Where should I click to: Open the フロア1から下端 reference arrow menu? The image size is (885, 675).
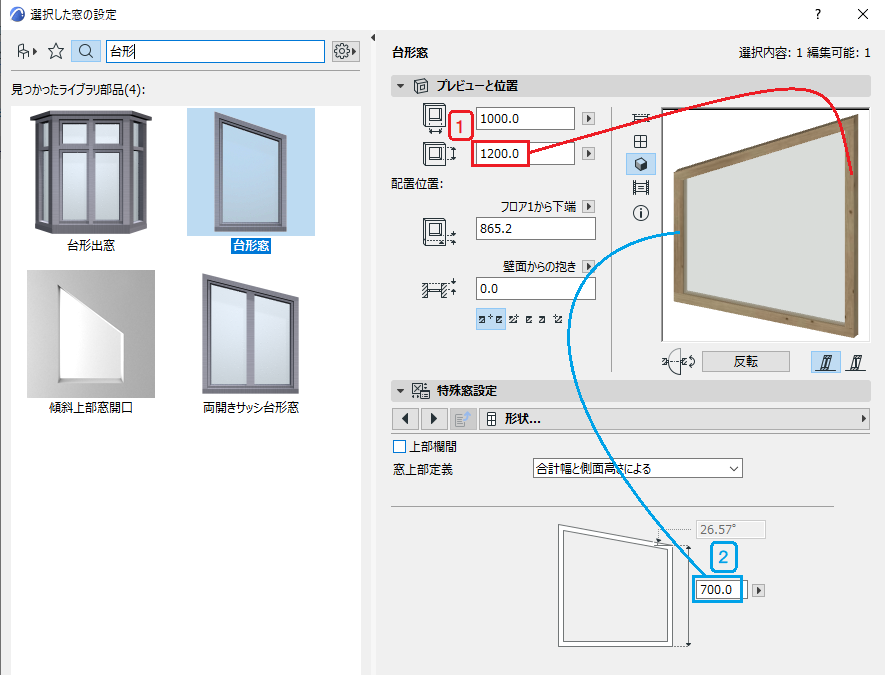[589, 207]
